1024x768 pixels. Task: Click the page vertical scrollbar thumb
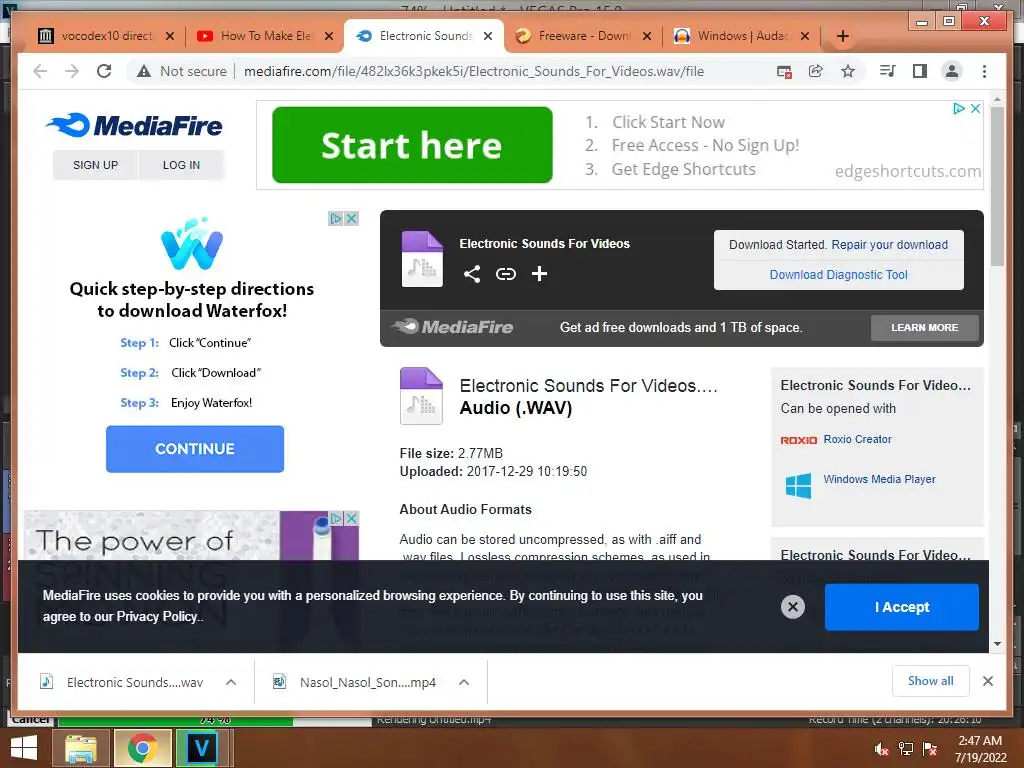point(997,186)
